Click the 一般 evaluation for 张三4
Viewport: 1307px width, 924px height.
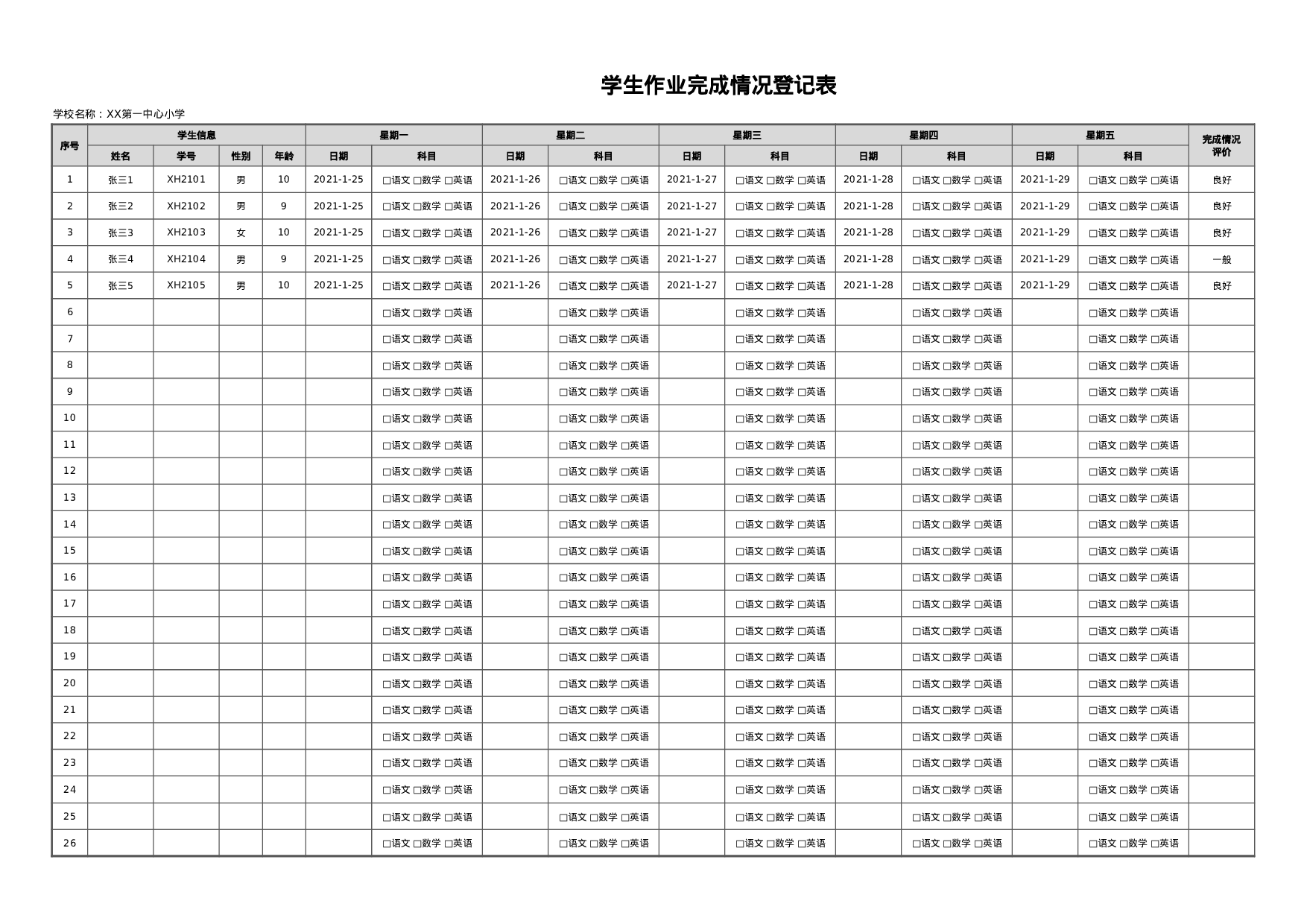[x=1224, y=259]
